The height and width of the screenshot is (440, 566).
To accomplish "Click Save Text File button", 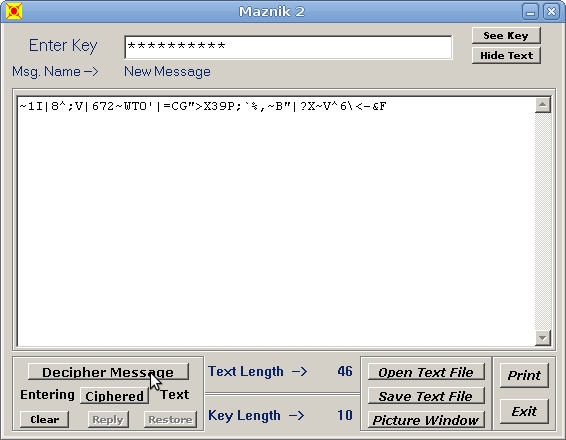I will (x=426, y=396).
